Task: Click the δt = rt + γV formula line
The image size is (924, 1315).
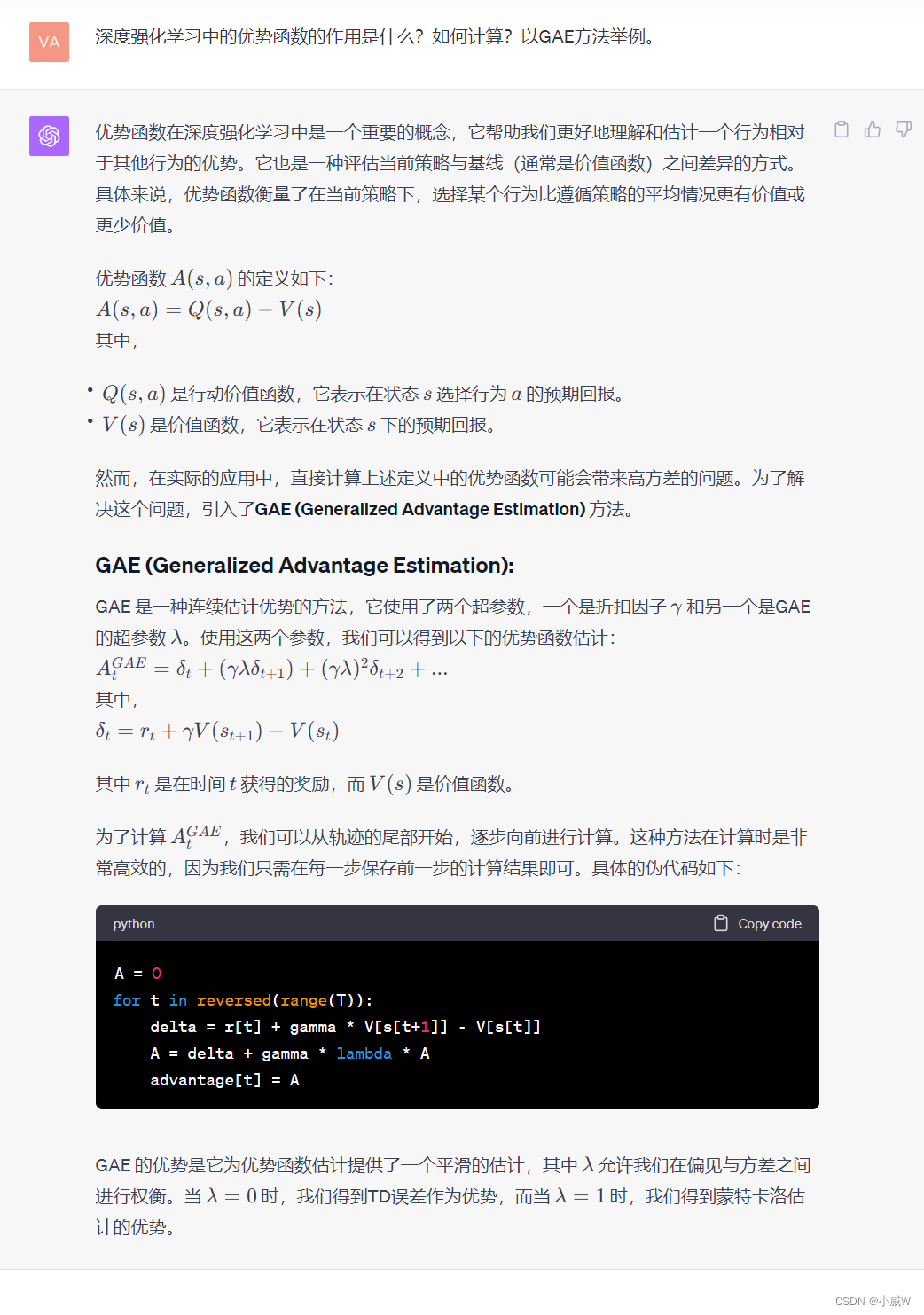Action: tap(217, 731)
